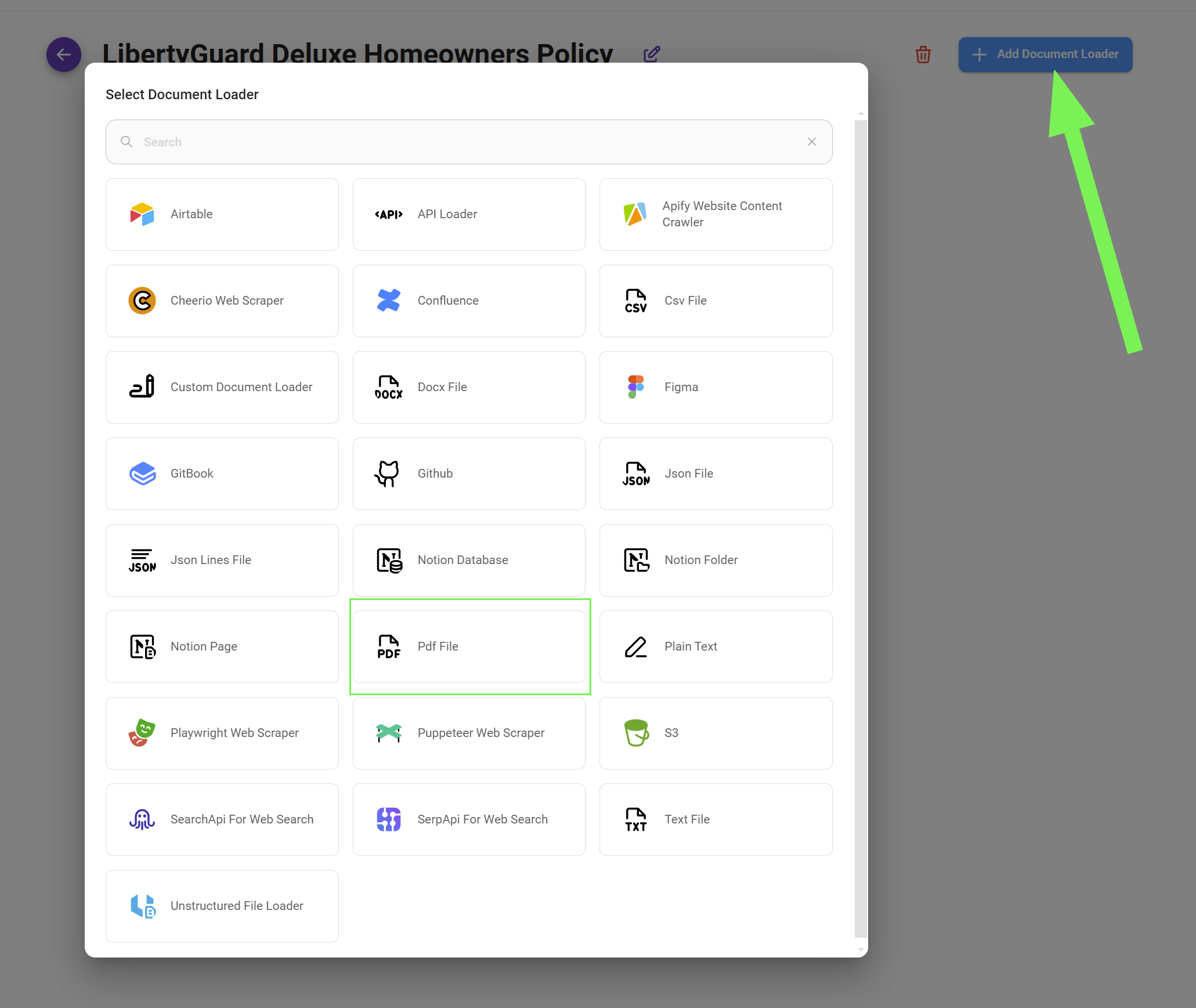The width and height of the screenshot is (1196, 1008).
Task: Select the S3 bucket icon
Action: tap(636, 733)
